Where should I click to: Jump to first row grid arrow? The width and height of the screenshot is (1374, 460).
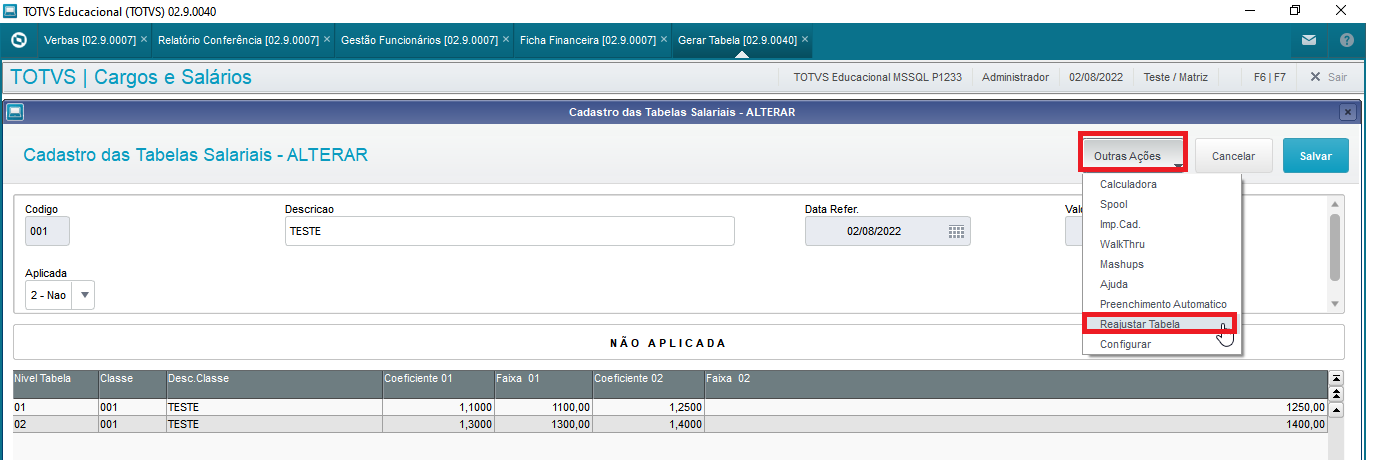[x=1335, y=378]
